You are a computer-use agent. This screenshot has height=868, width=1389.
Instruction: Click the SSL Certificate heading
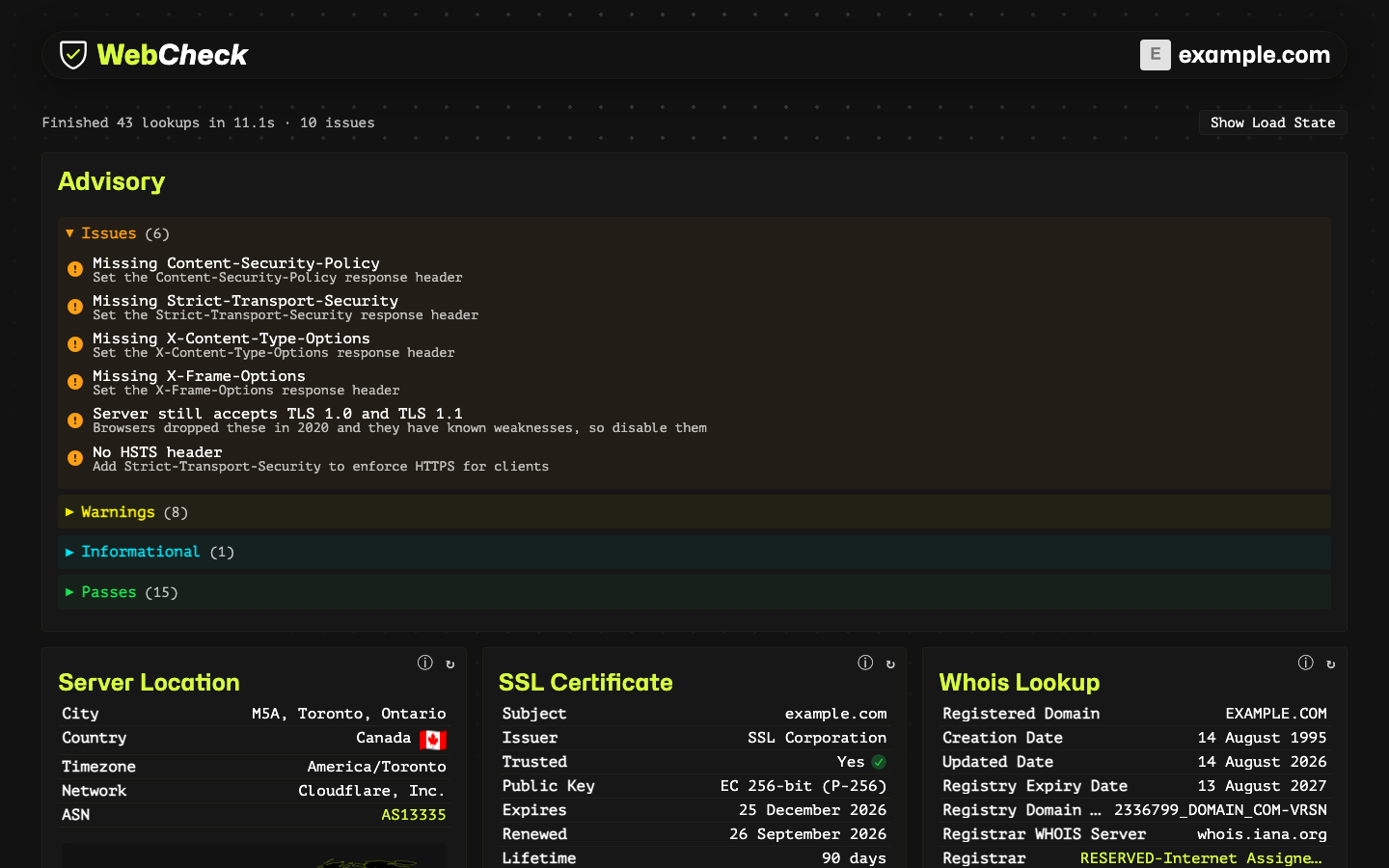586,682
